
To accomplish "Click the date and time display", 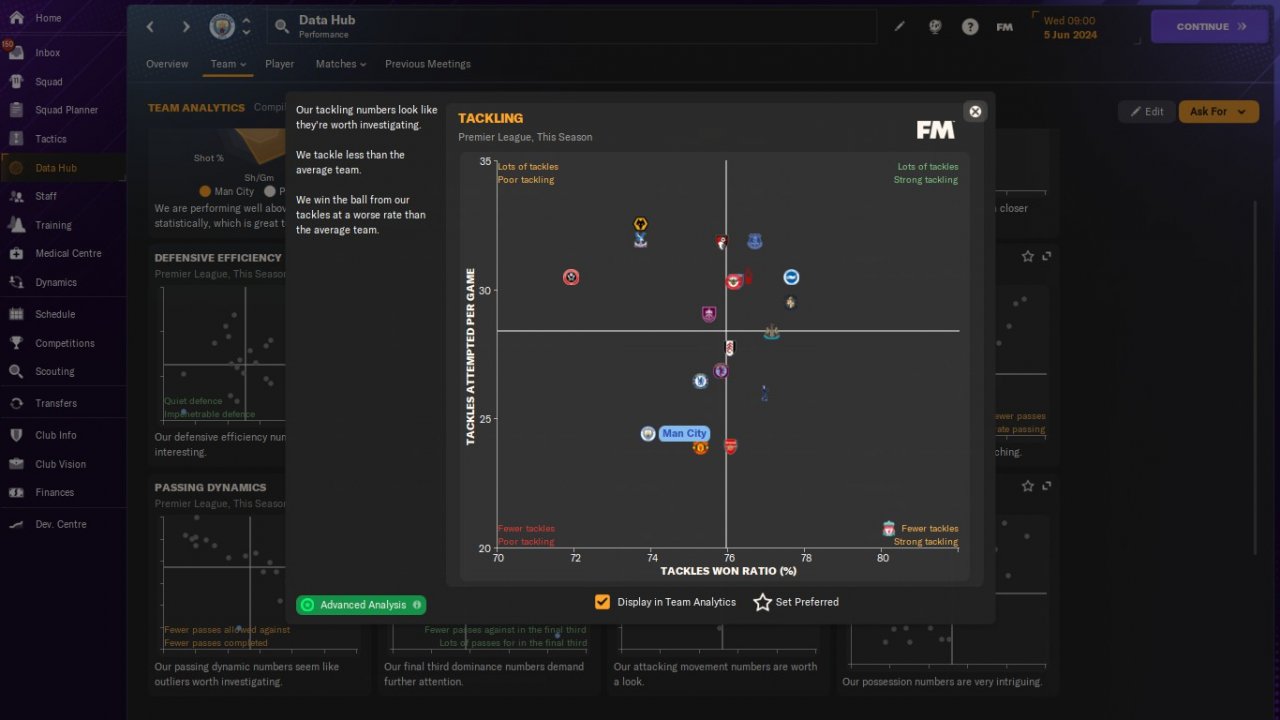I will click(x=1072, y=27).
